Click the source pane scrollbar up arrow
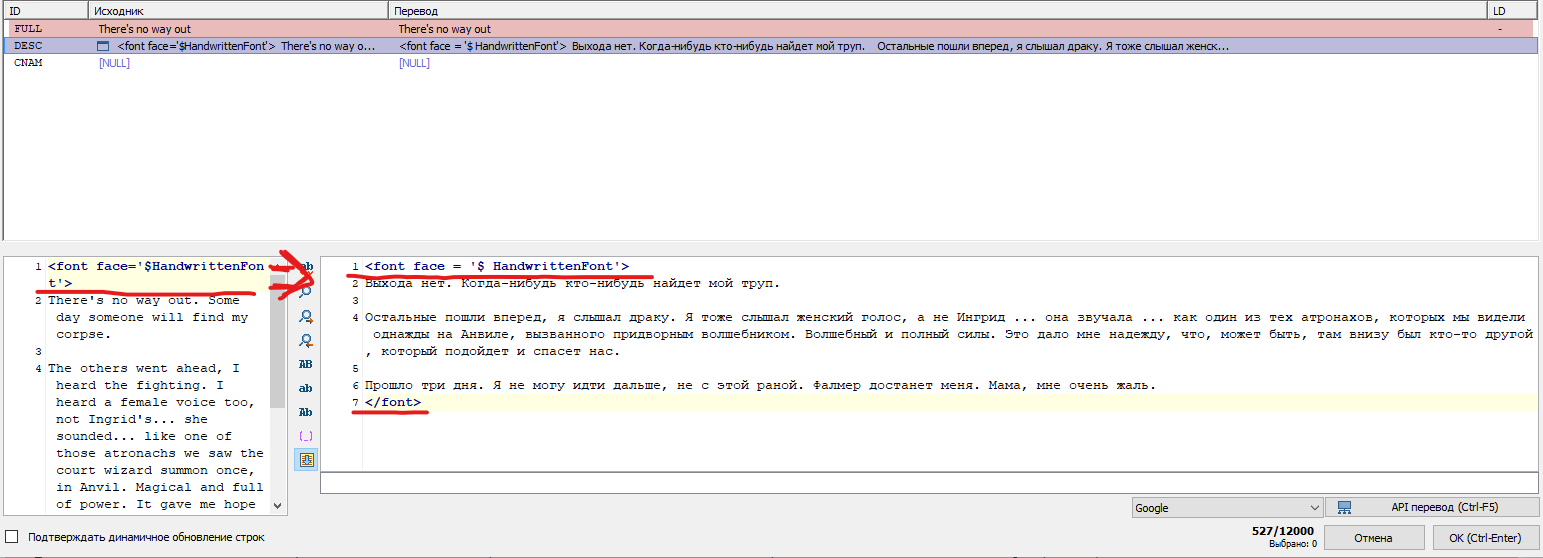This screenshot has width=1543, height=558. coord(277,265)
